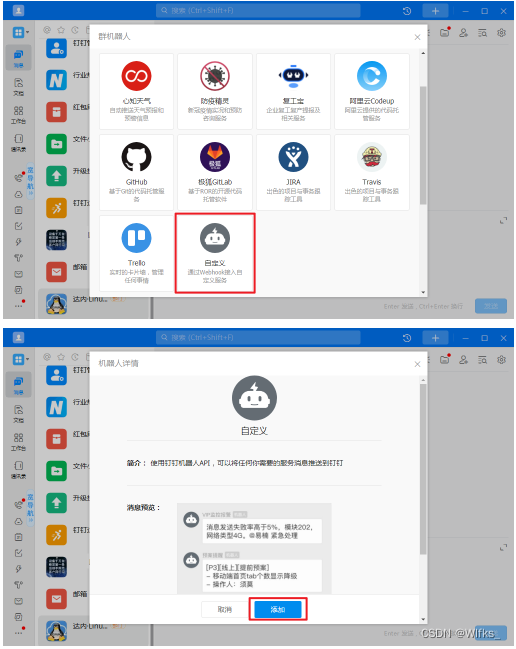Focus search box above 机器人详情 dialog
This screenshot has height=649, width=516.
[x=258, y=337]
